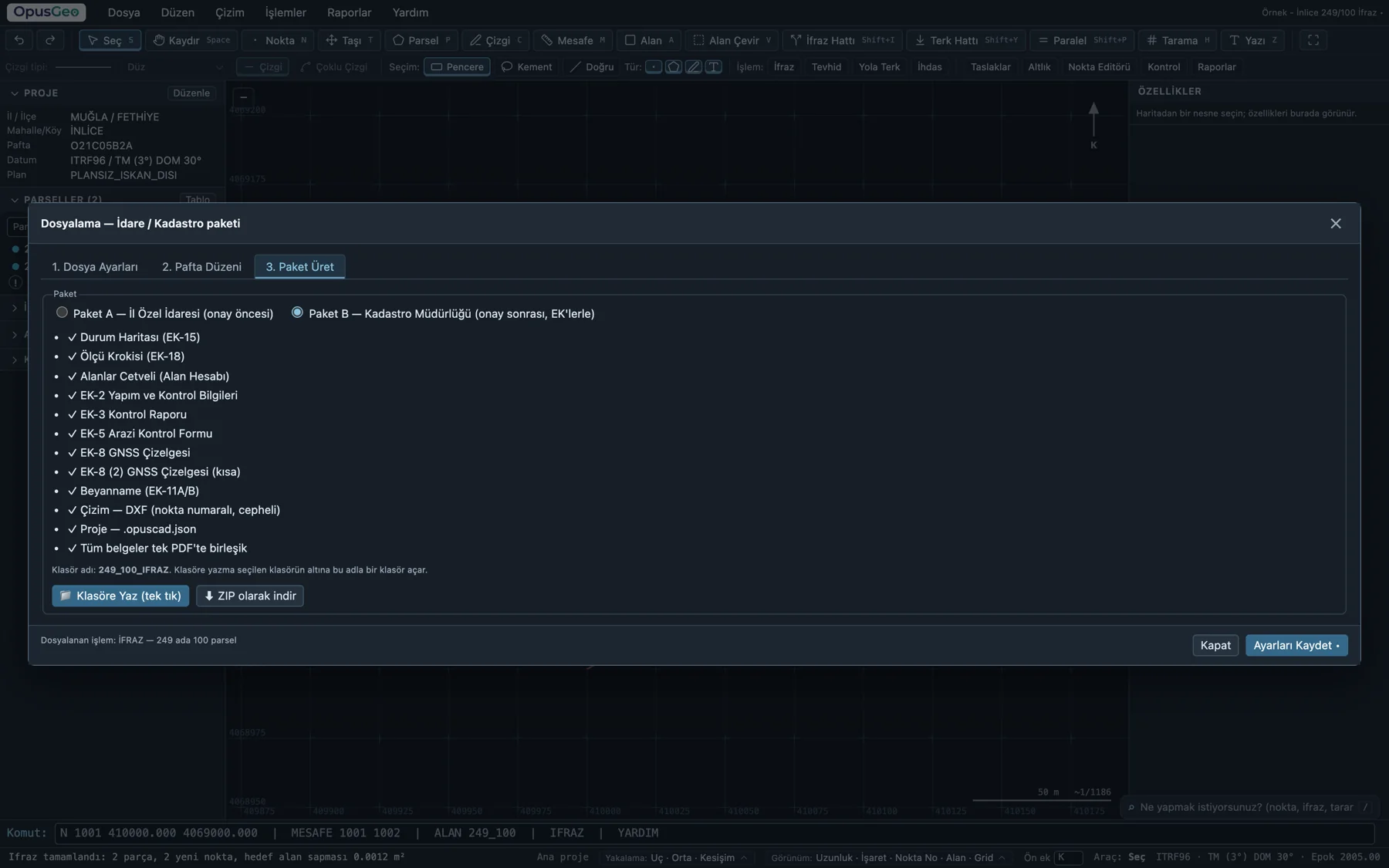Collapse the PARSELLER (2) section
Image resolution: width=1389 pixels, height=868 pixels.
click(x=15, y=200)
